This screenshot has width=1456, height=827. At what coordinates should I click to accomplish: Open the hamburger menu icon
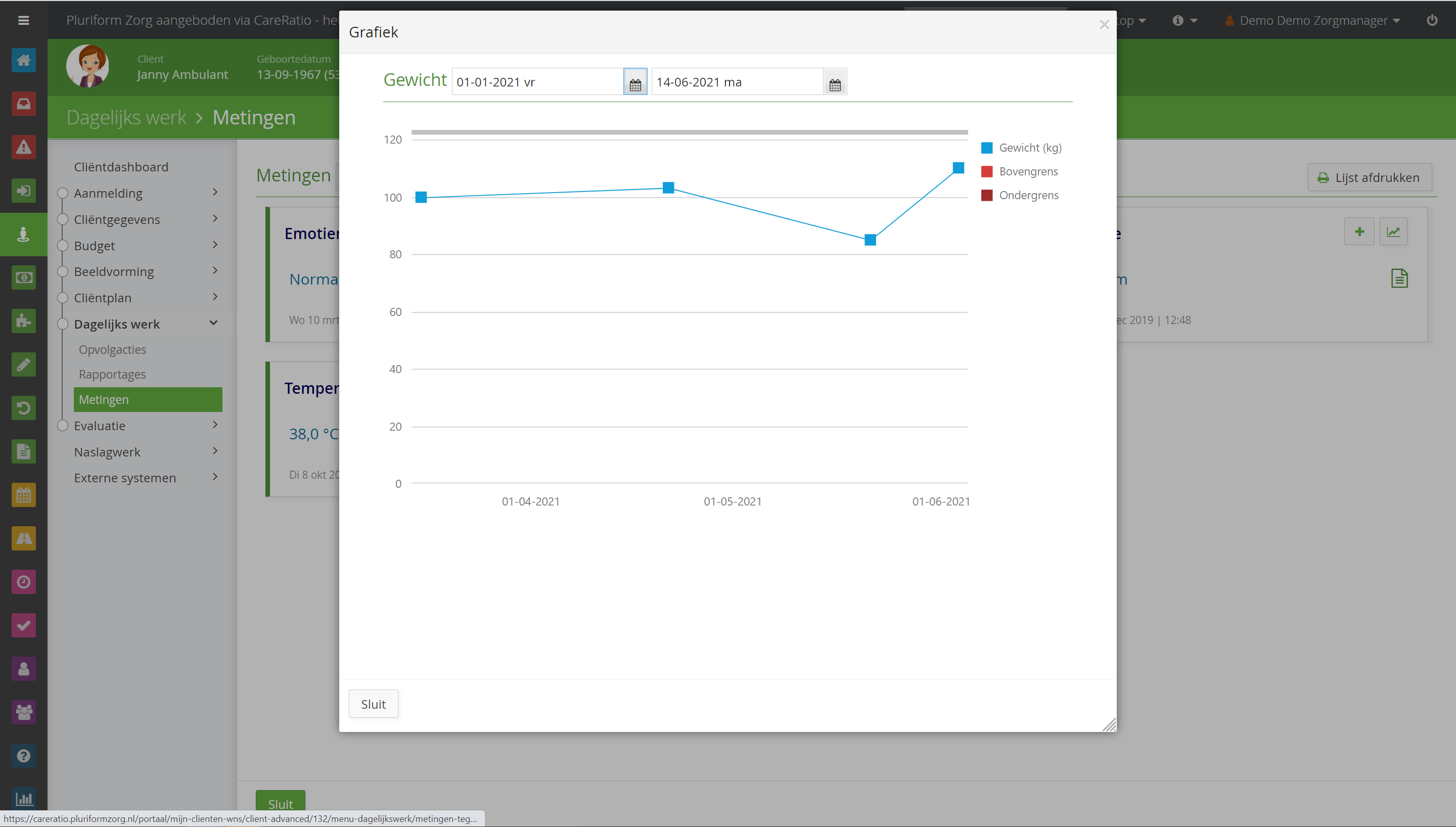coord(23,20)
